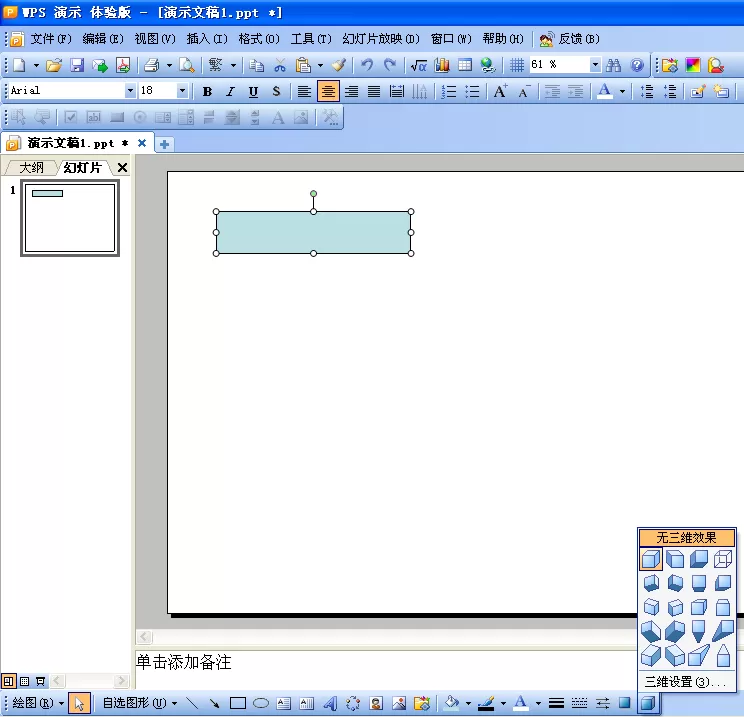
Task: Click the font color A swatch
Action: click(x=604, y=91)
